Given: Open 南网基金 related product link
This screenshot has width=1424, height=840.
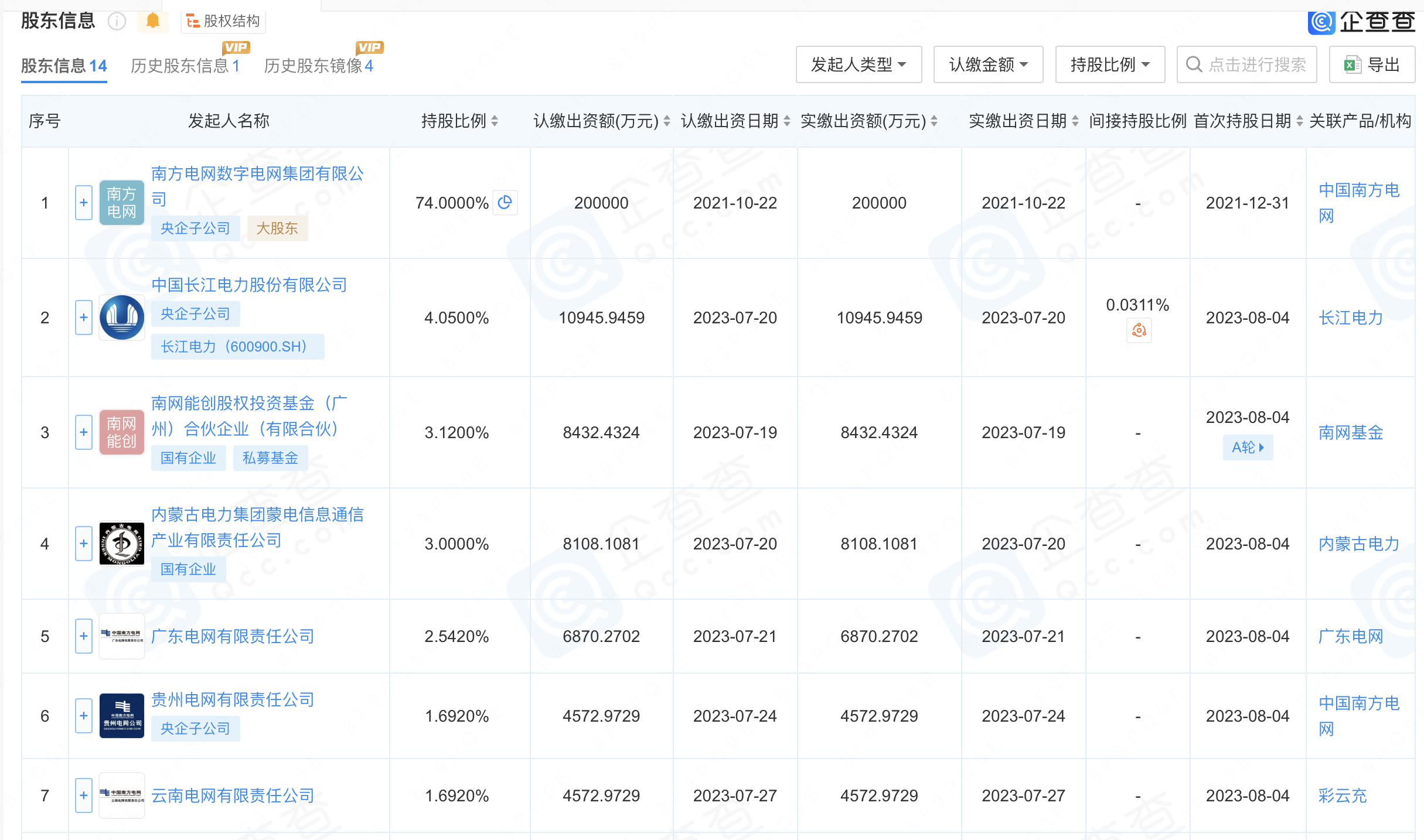Looking at the screenshot, I should pyautogui.click(x=1351, y=432).
